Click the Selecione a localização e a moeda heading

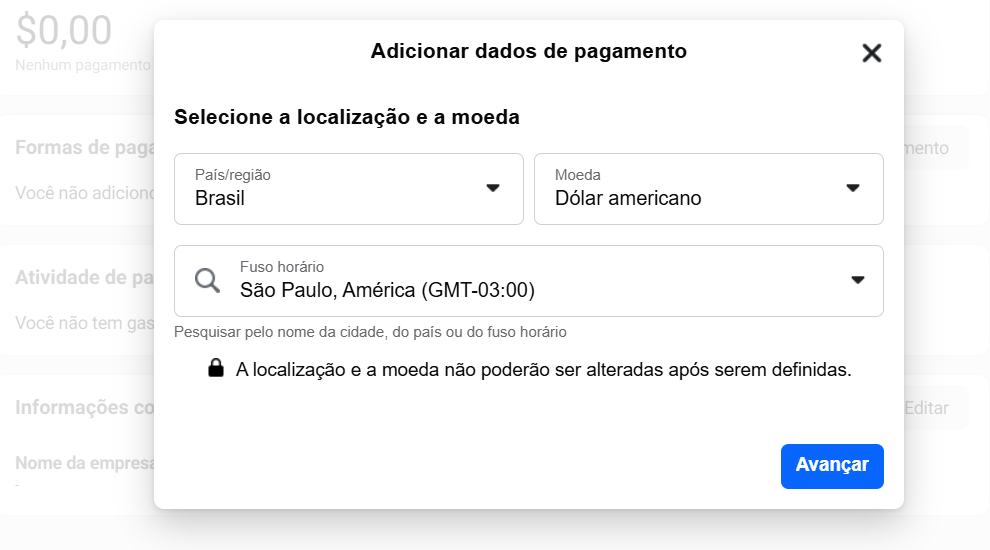347,117
